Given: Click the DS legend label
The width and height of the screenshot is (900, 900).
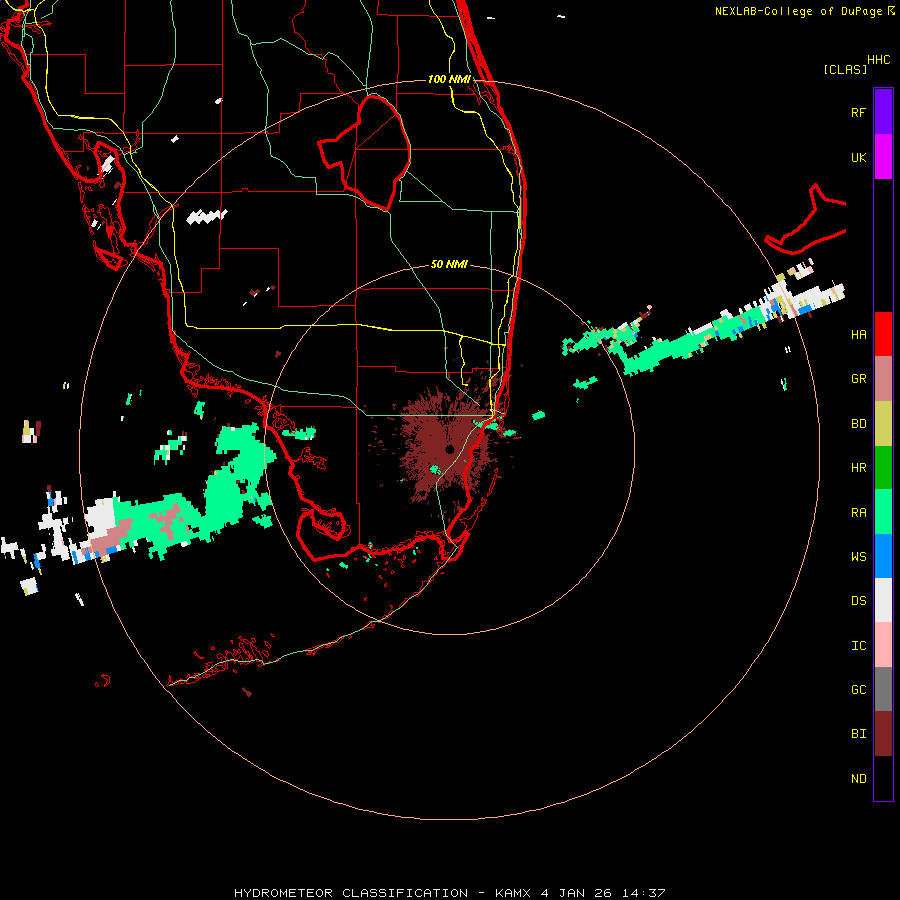Looking at the screenshot, I should [858, 601].
